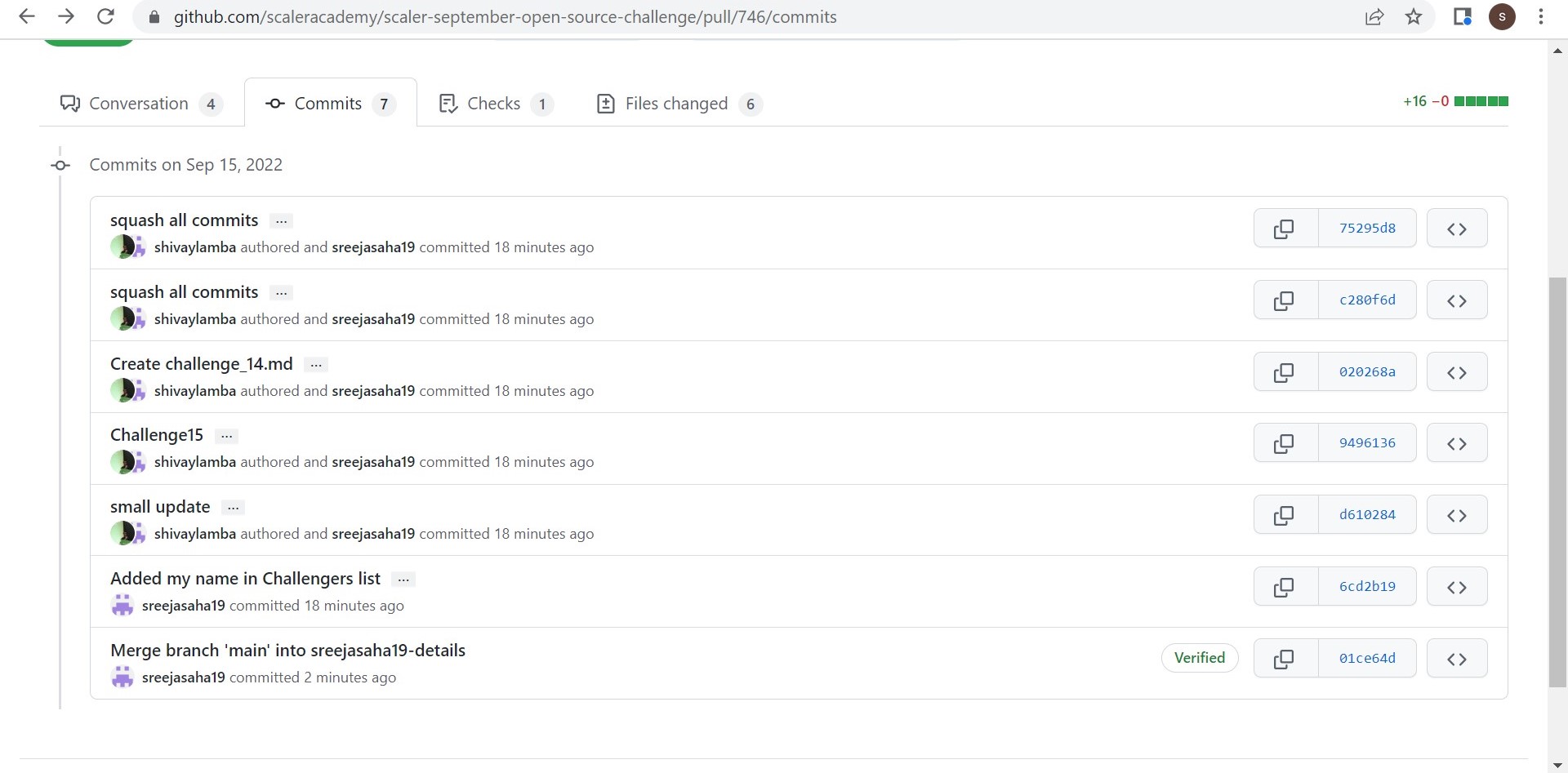Go forward in browser history
The width and height of the screenshot is (1568, 773).
[66, 16]
